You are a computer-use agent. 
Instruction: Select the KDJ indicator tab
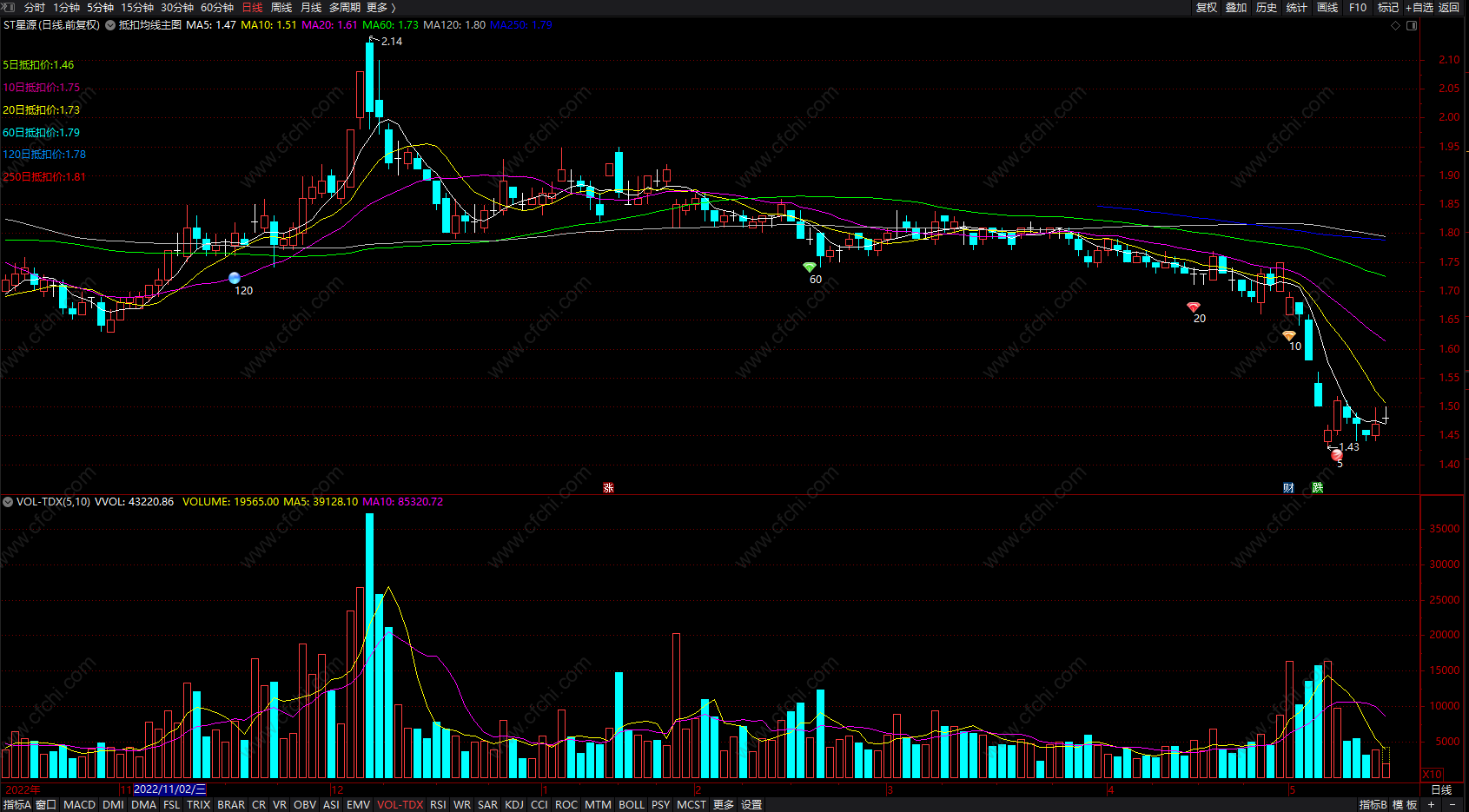(514, 805)
